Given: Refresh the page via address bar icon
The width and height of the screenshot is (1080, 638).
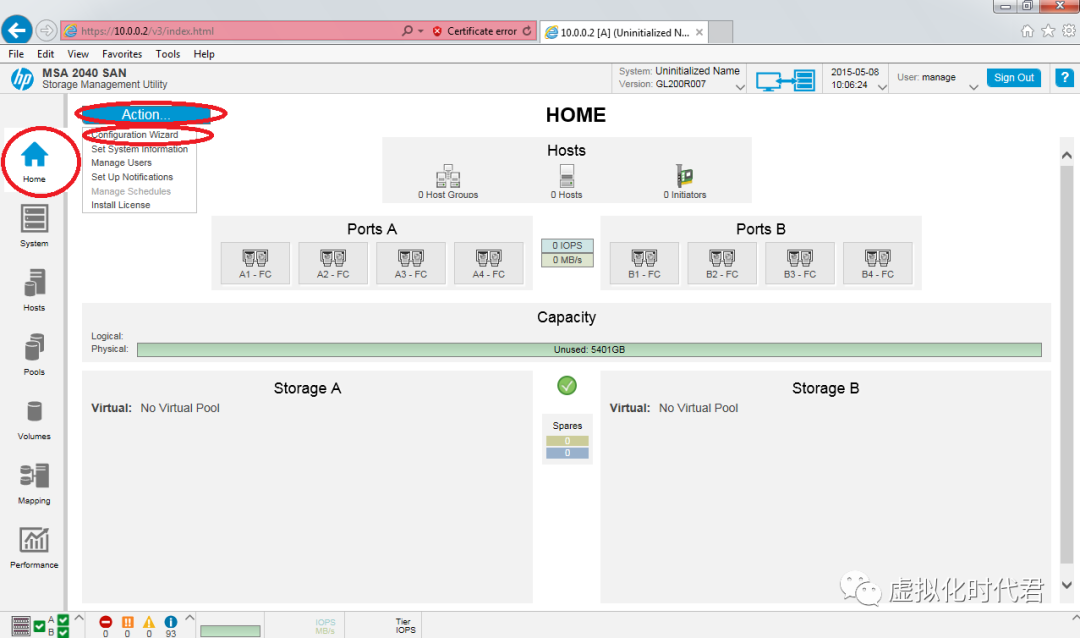Looking at the screenshot, I should (x=527, y=31).
